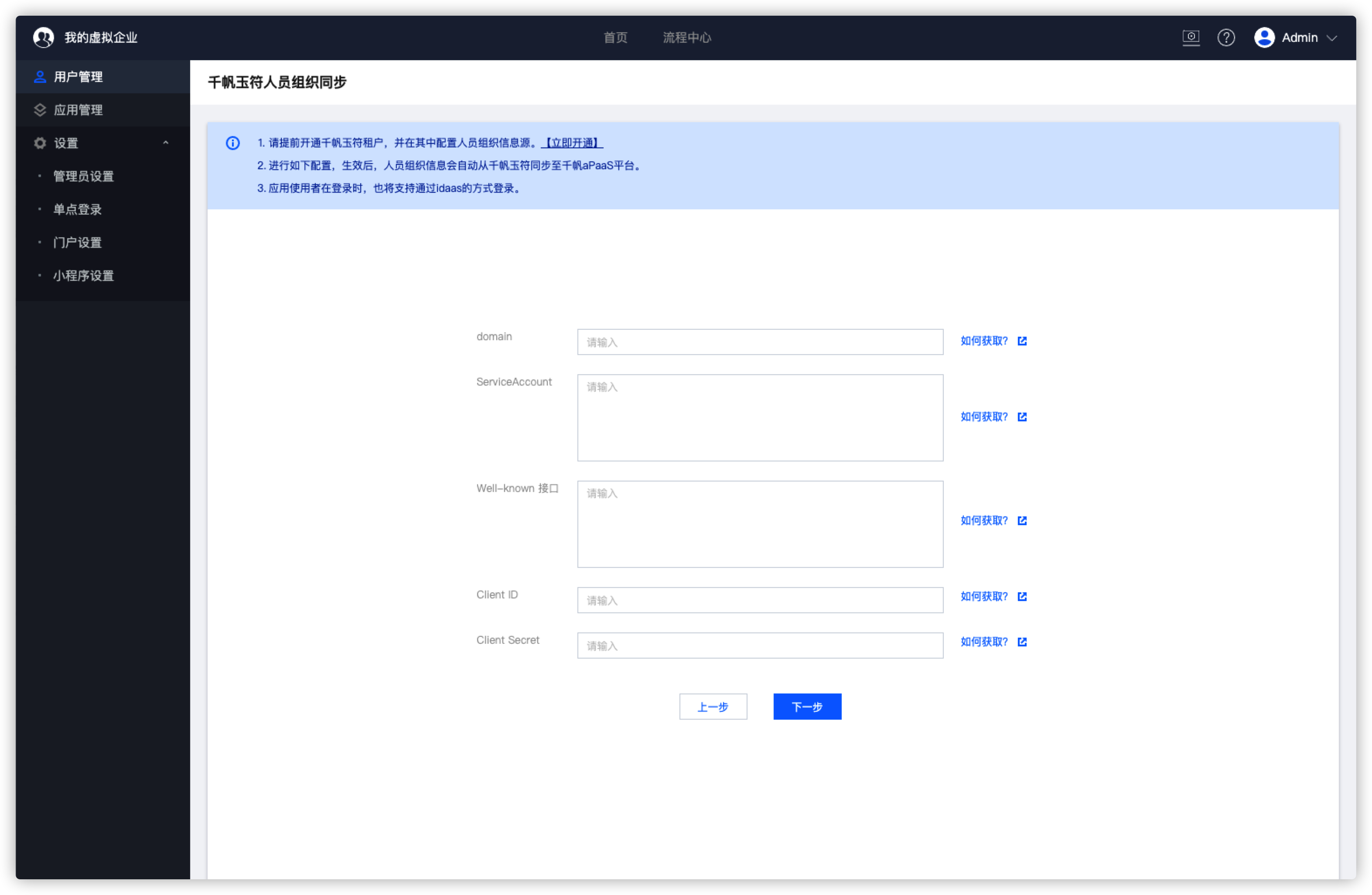Image resolution: width=1372 pixels, height=895 pixels.
Task: Focus the Well-known 接口 text area
Action: 760,524
